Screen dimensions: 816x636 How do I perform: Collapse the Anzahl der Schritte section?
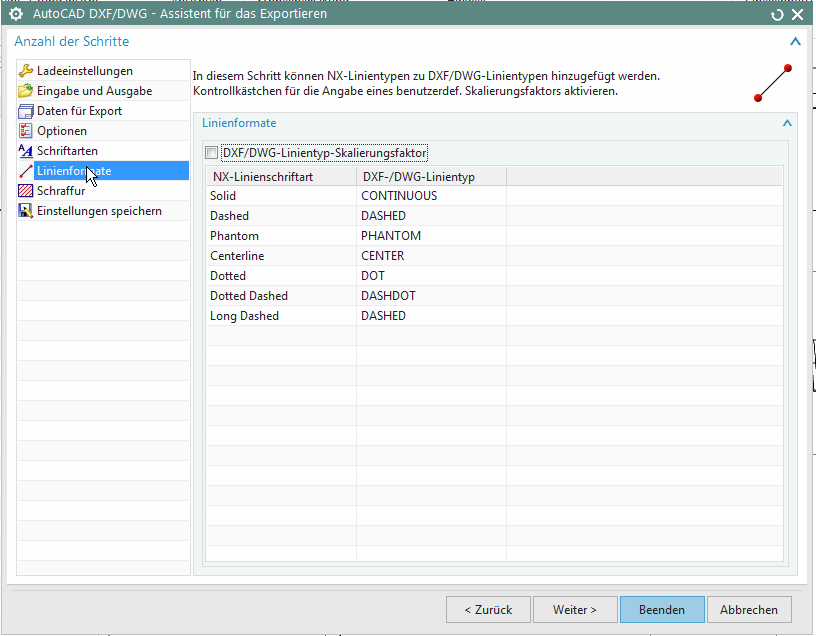point(795,42)
